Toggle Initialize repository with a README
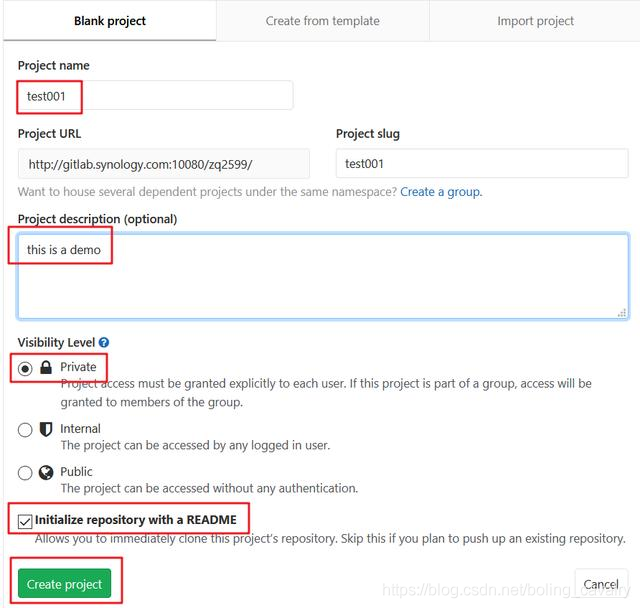This screenshot has width=640, height=608. click(x=25, y=520)
